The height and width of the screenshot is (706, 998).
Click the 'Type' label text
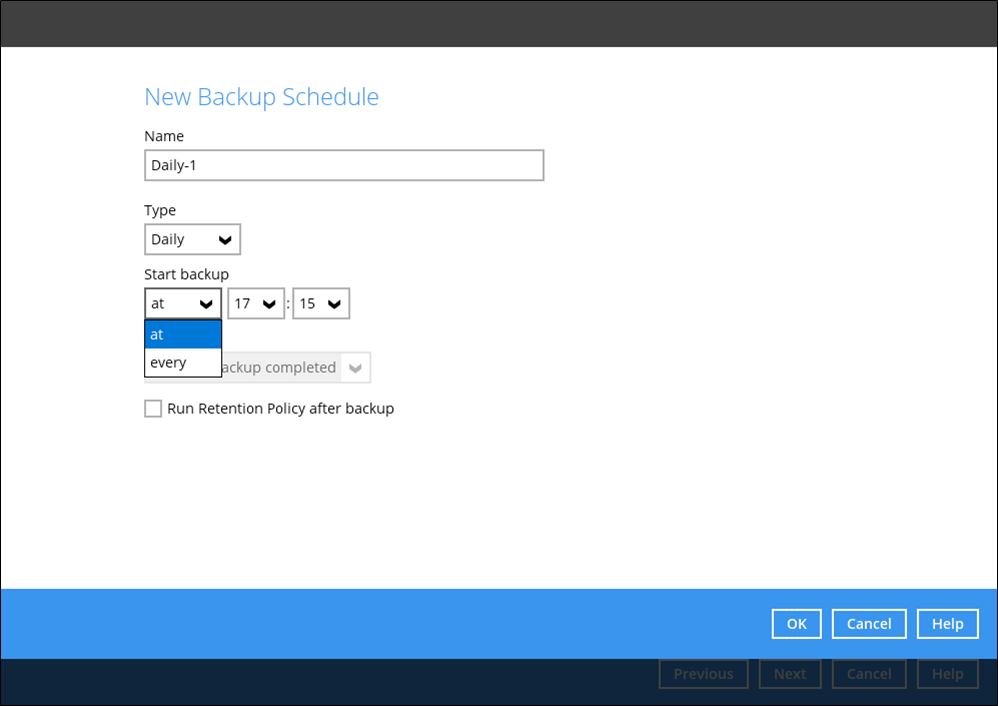click(160, 210)
